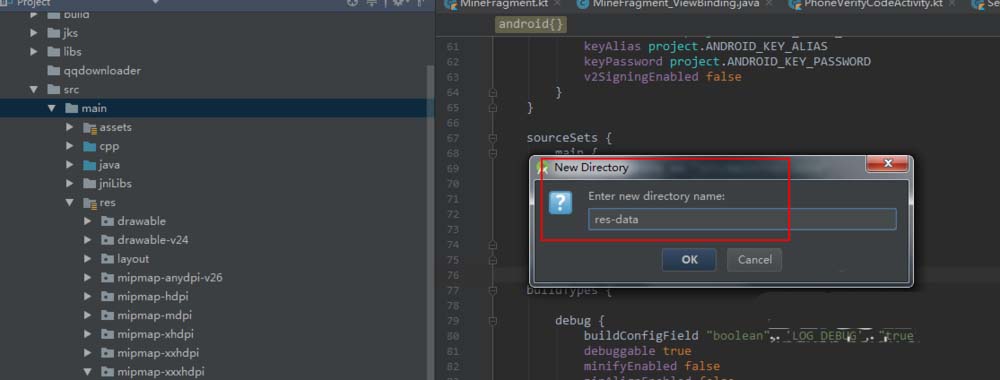Click the jks folder icon
This screenshot has width=1000, height=380.
point(54,33)
